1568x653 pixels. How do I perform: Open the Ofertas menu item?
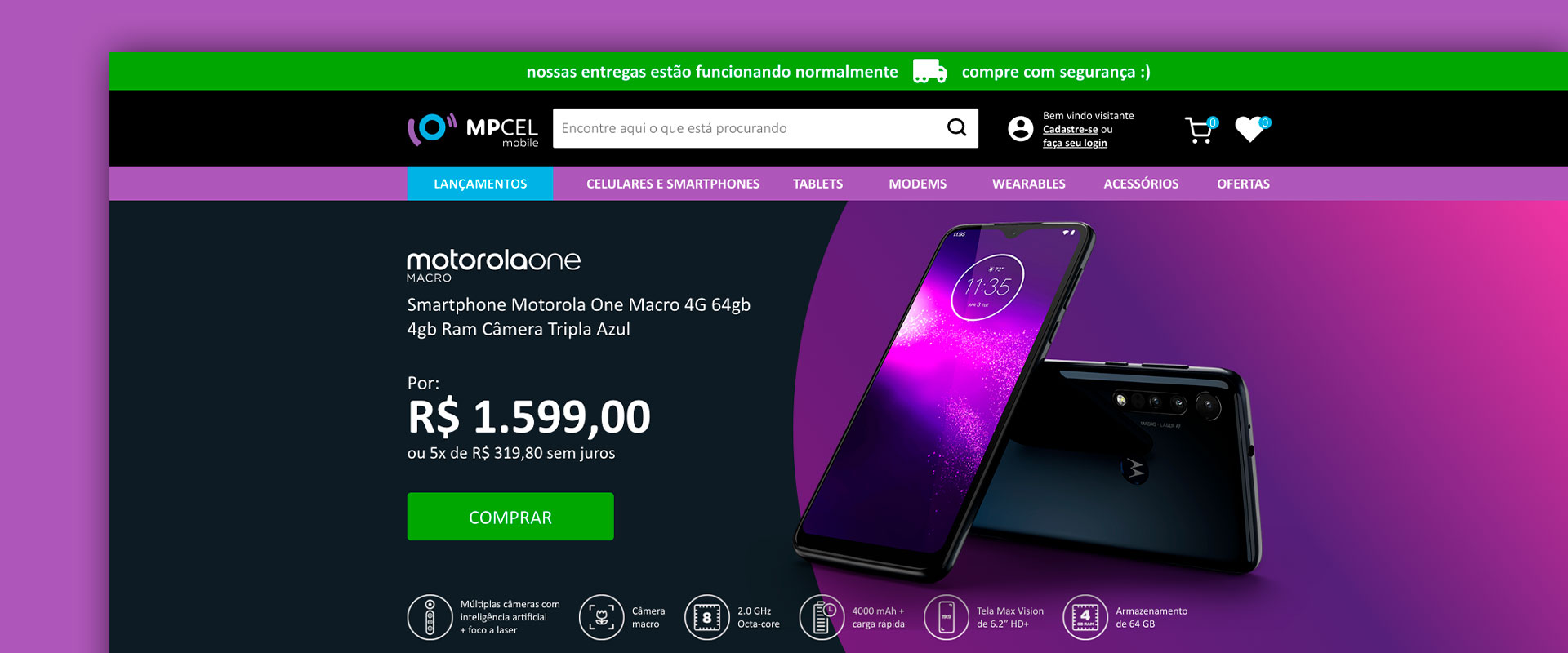tap(1243, 184)
